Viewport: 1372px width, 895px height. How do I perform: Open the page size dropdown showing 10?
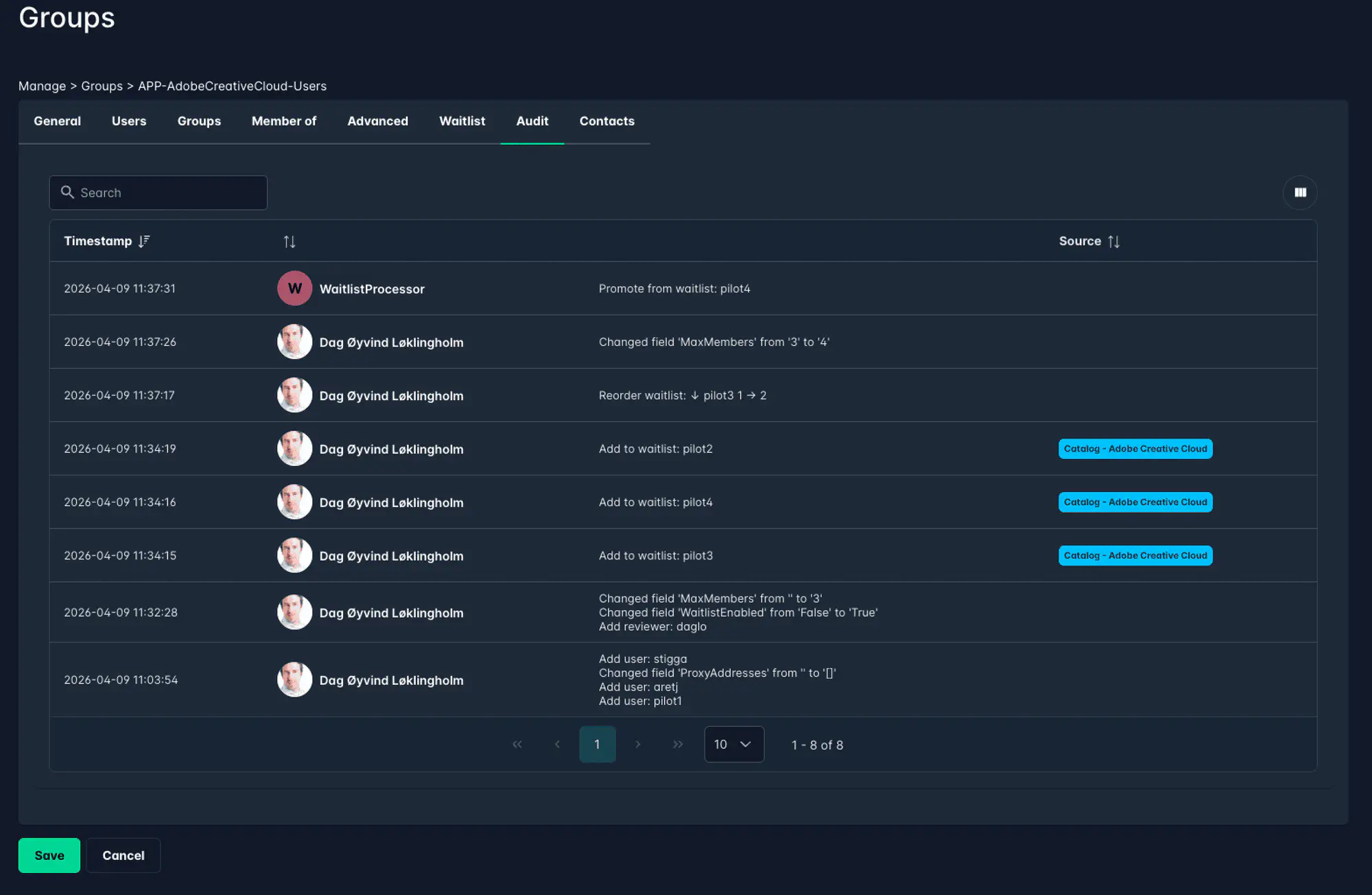tap(734, 744)
